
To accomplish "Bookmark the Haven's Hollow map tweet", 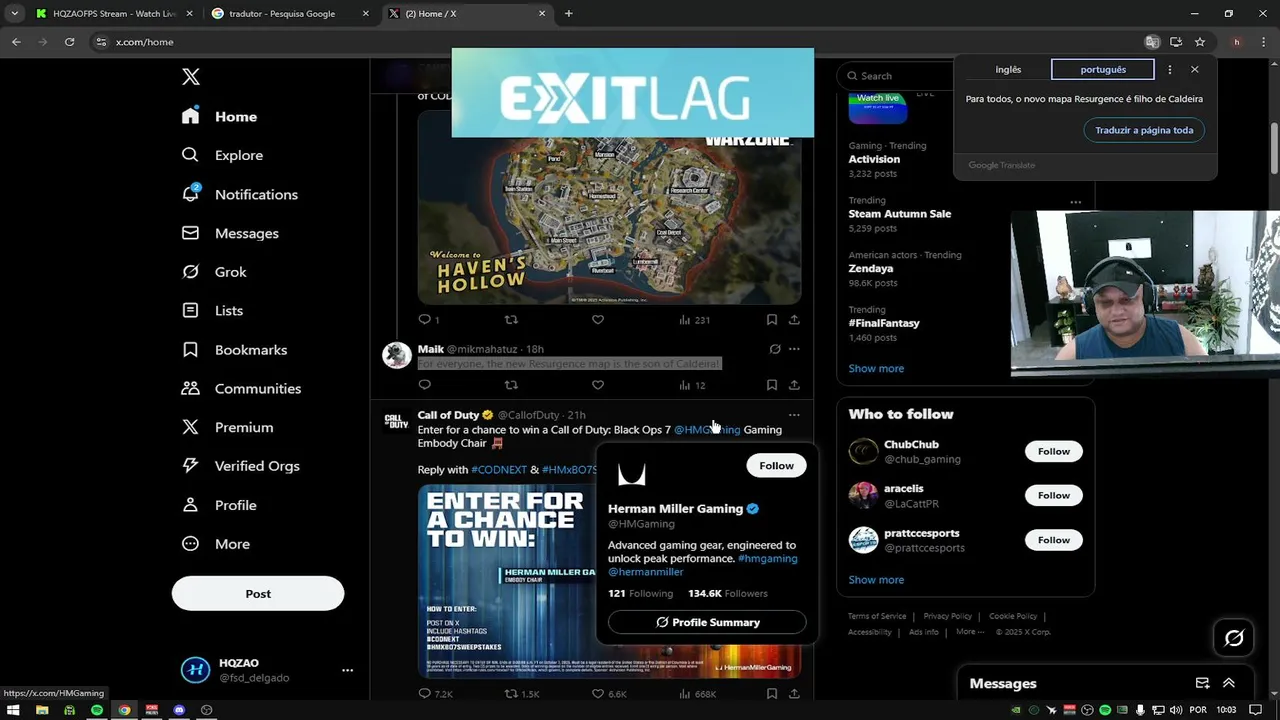I will [772, 320].
